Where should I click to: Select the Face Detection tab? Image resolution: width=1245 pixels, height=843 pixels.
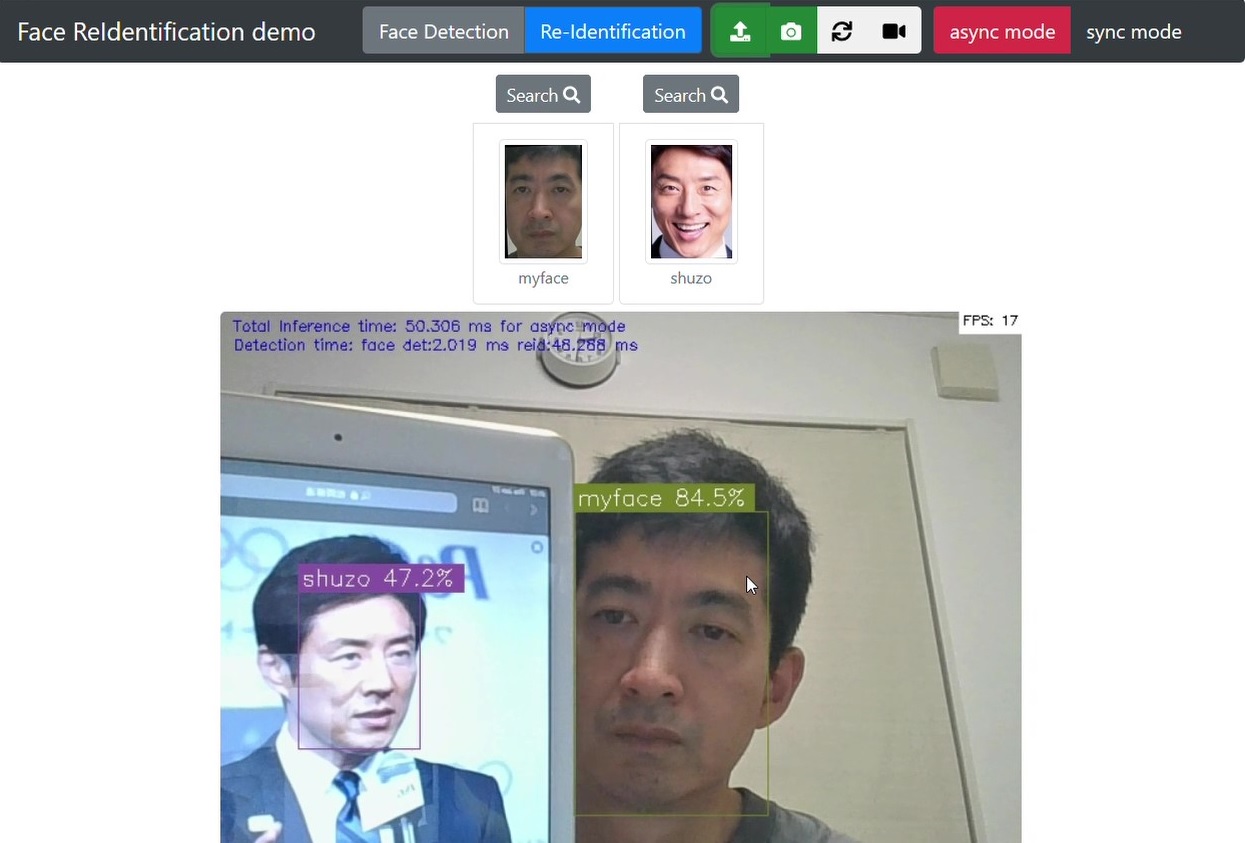[x=444, y=31]
